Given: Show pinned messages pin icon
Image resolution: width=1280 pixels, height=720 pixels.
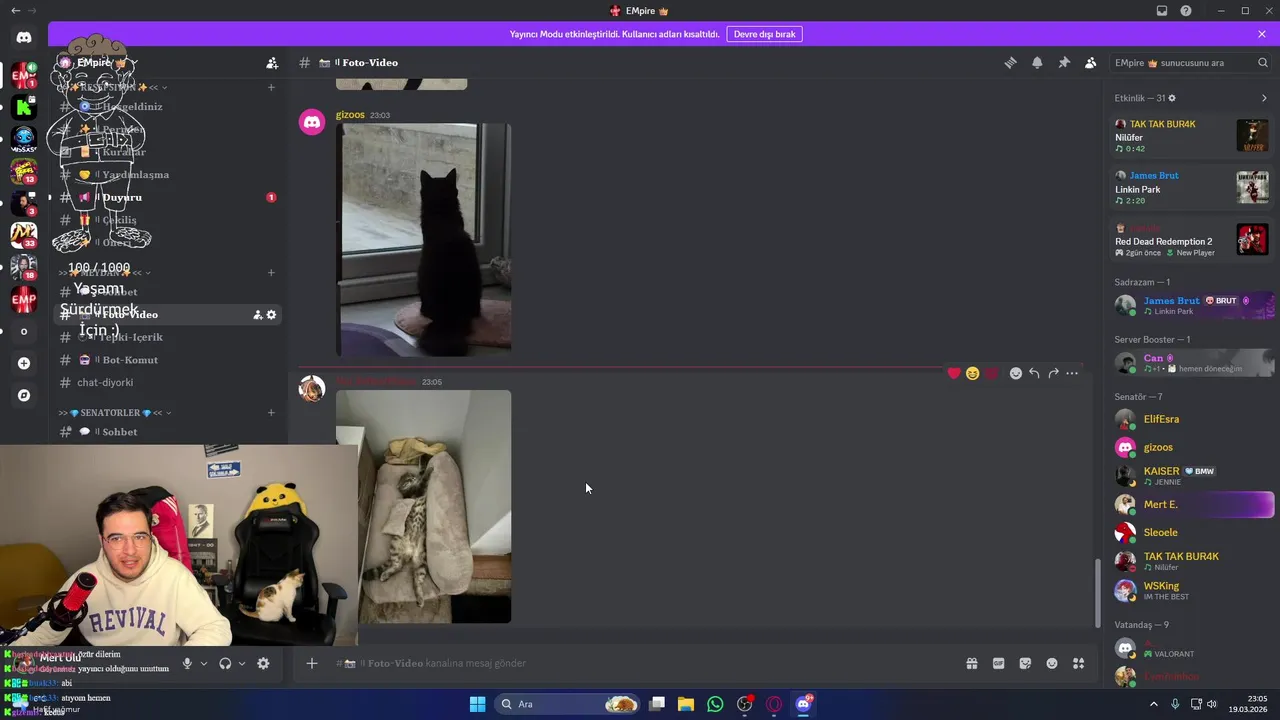Looking at the screenshot, I should [x=1064, y=63].
